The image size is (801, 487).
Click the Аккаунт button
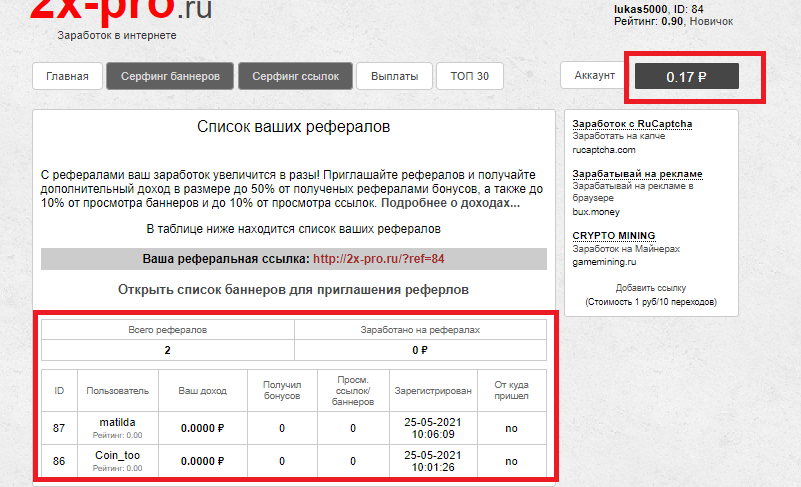click(x=594, y=76)
